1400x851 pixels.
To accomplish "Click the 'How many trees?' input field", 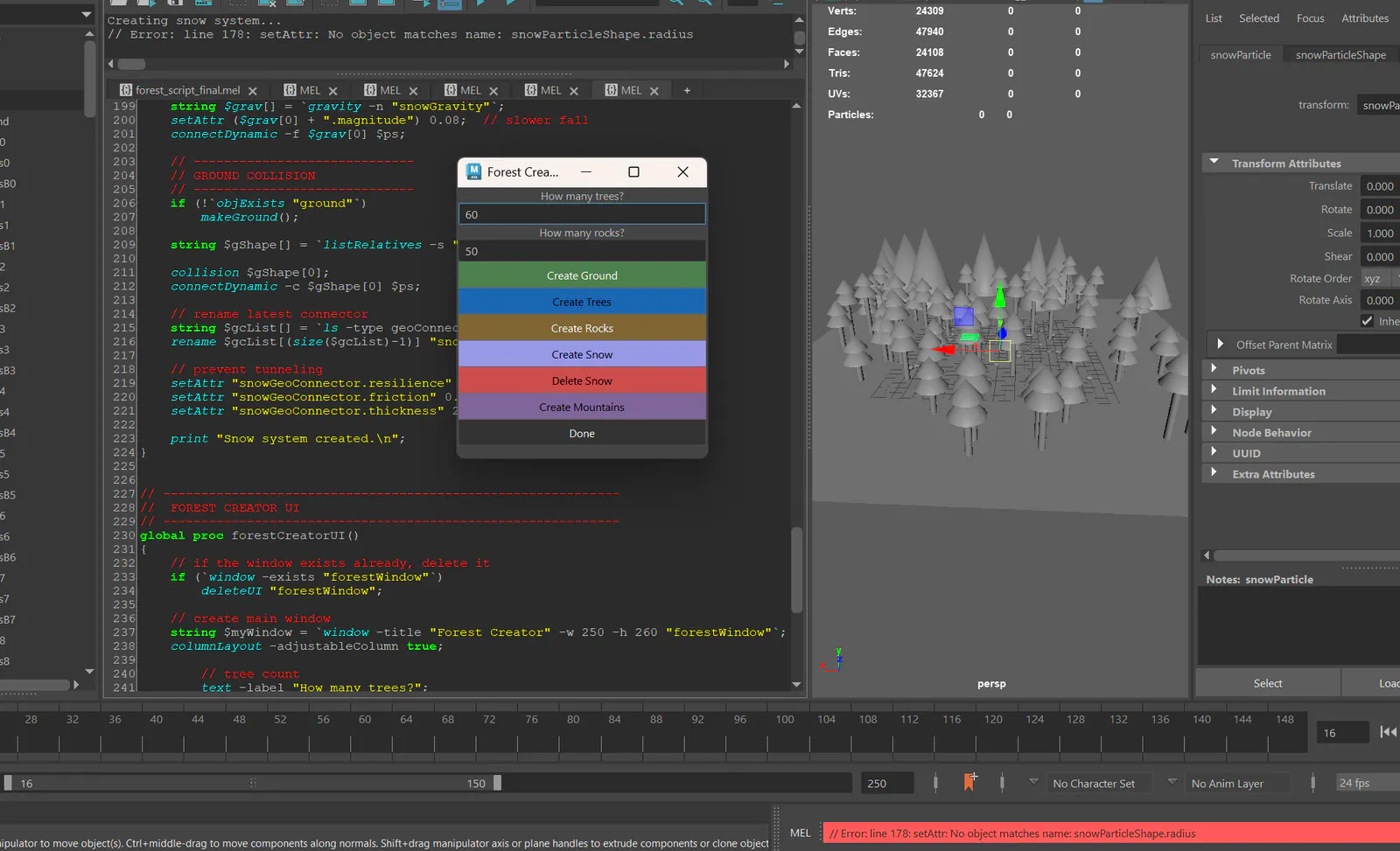I will pyautogui.click(x=582, y=214).
